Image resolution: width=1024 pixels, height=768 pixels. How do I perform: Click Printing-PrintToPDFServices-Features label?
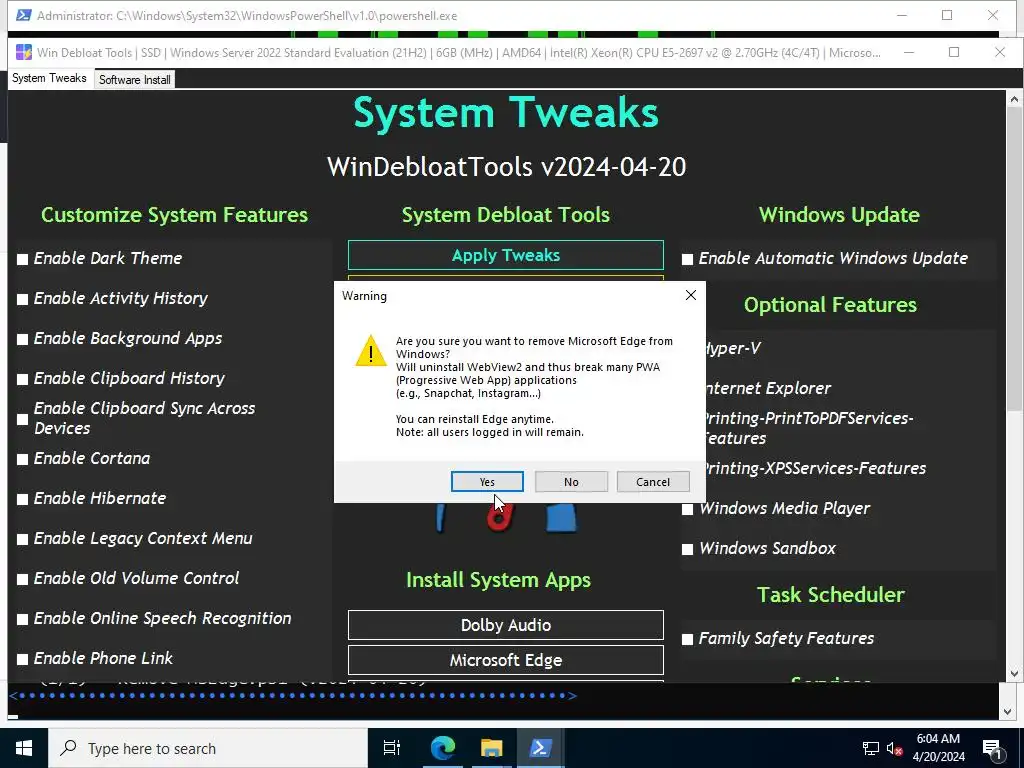tap(810, 428)
